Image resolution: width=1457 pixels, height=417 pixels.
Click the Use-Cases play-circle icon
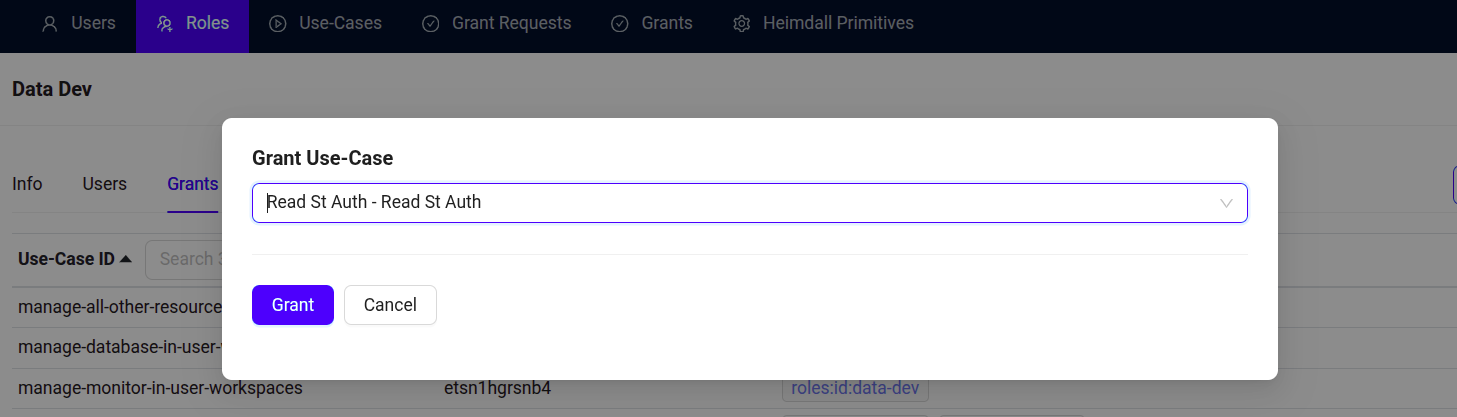pos(278,23)
